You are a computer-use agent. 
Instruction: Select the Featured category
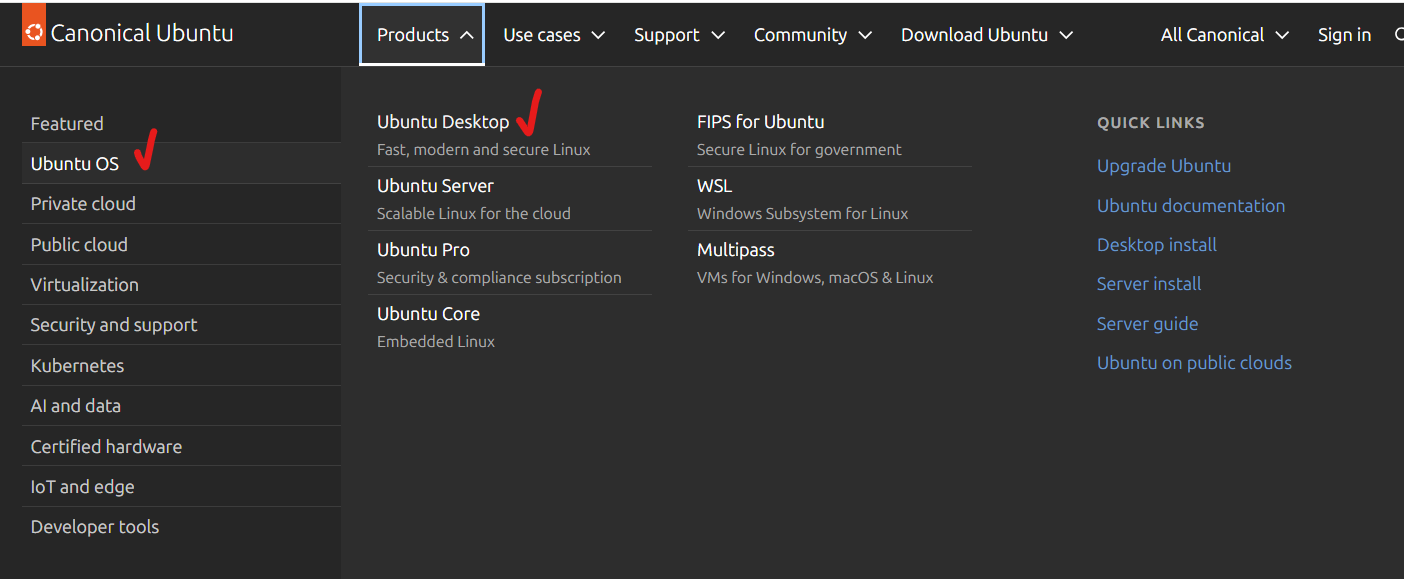click(181, 123)
